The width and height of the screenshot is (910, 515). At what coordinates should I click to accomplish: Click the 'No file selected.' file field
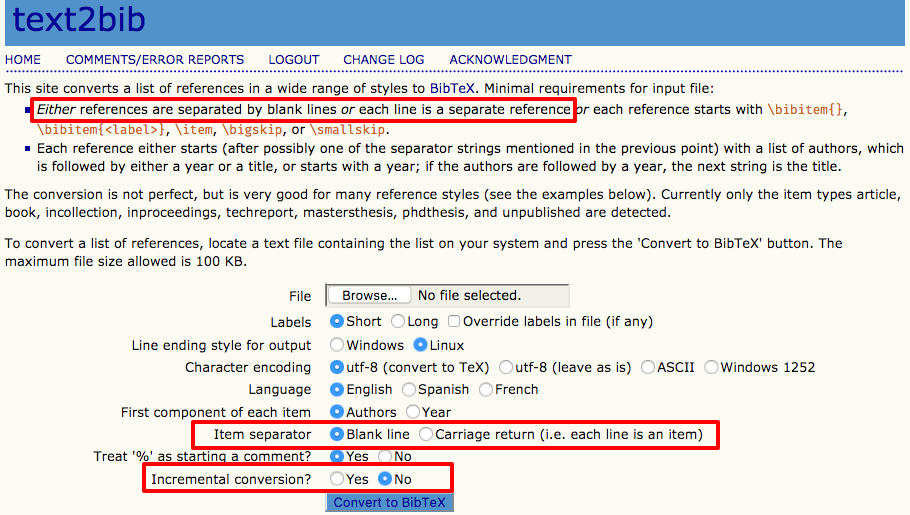tap(470, 296)
